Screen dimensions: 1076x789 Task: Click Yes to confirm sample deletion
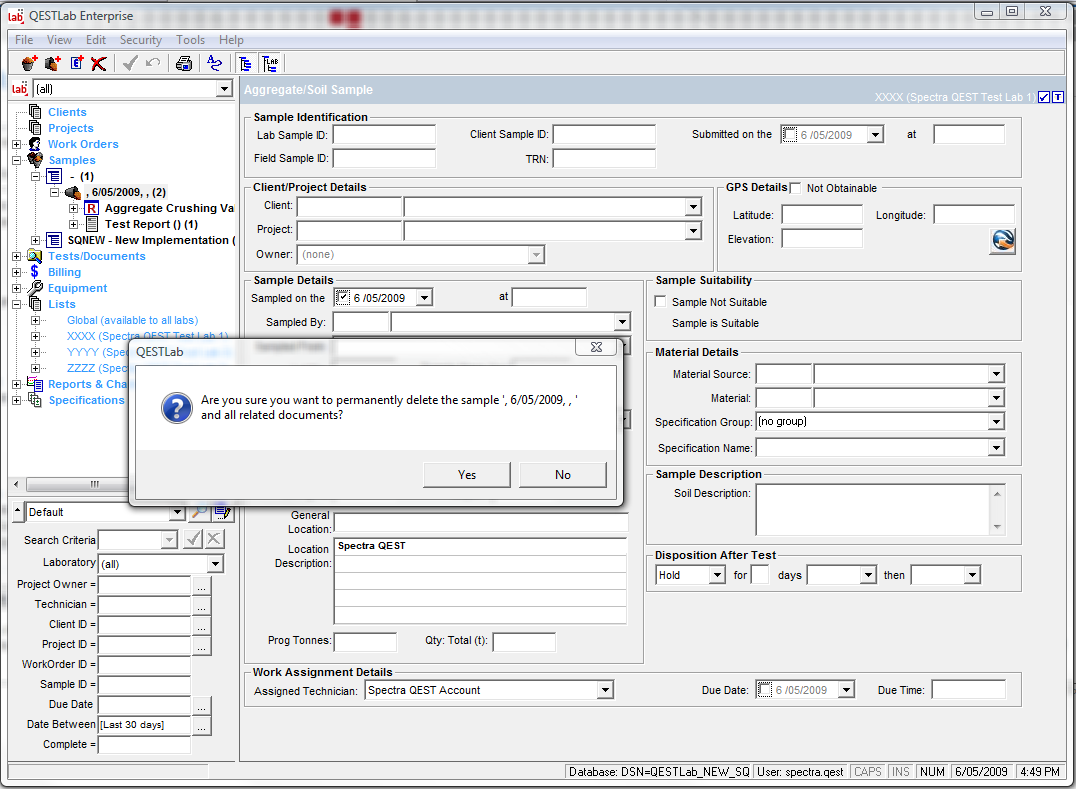467,475
